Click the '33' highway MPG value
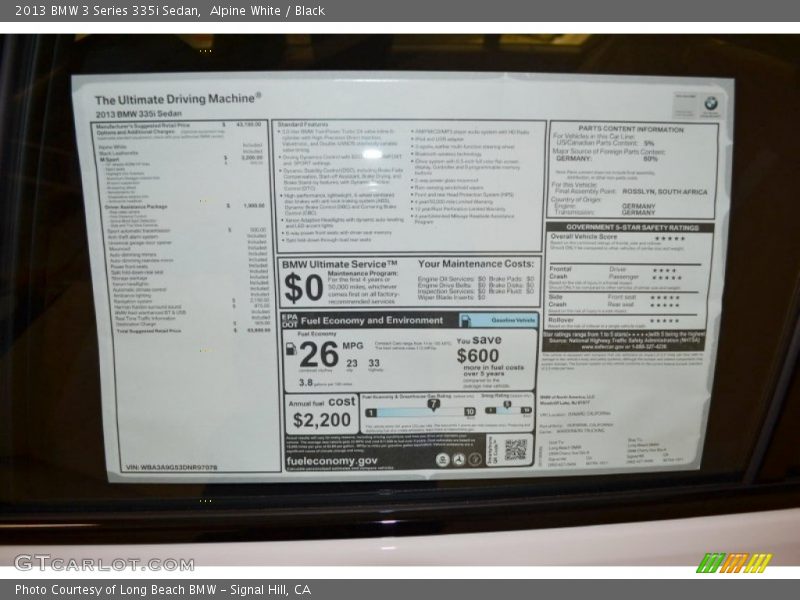This screenshot has height=600, width=800. tap(374, 363)
